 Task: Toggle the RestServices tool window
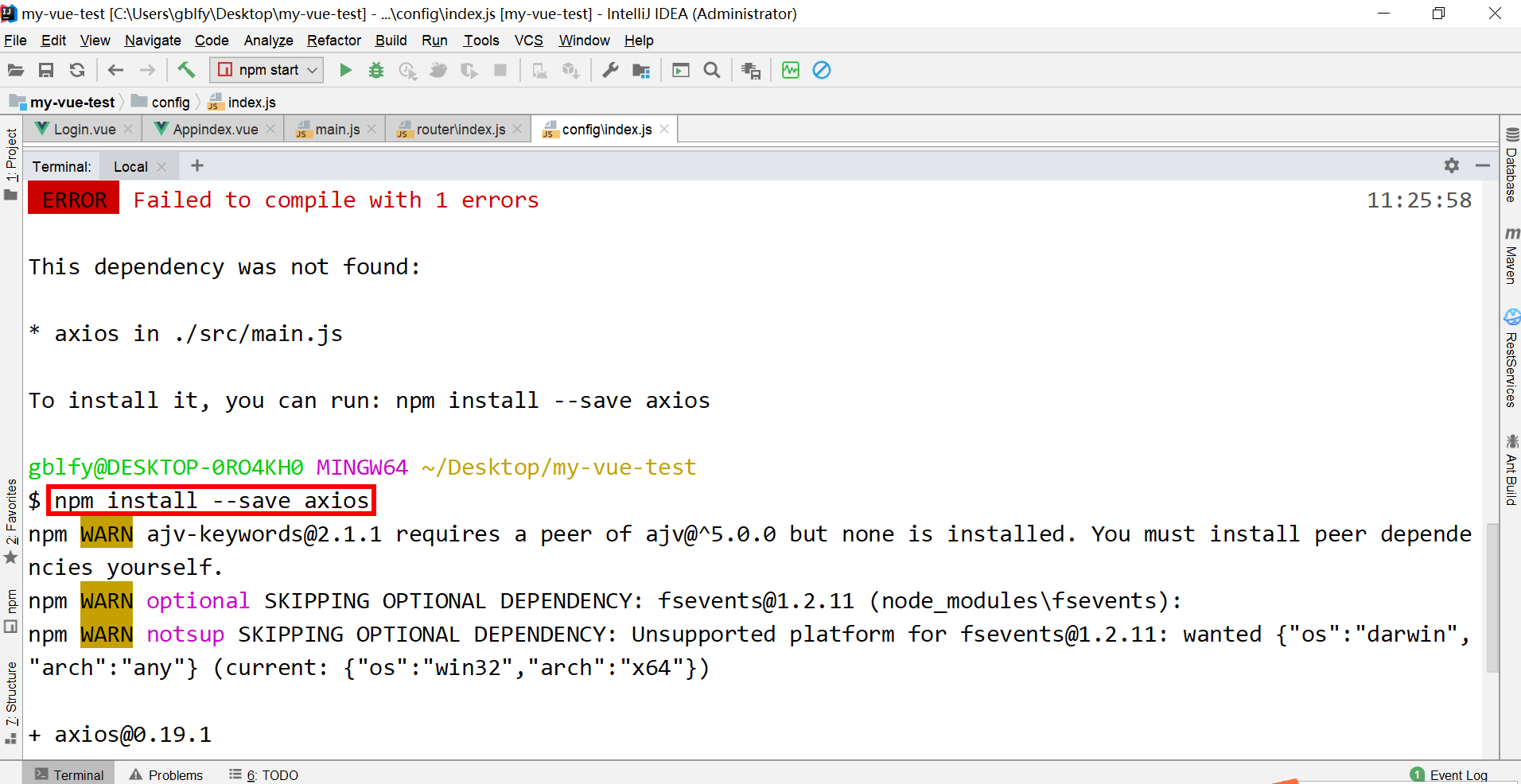1511,359
